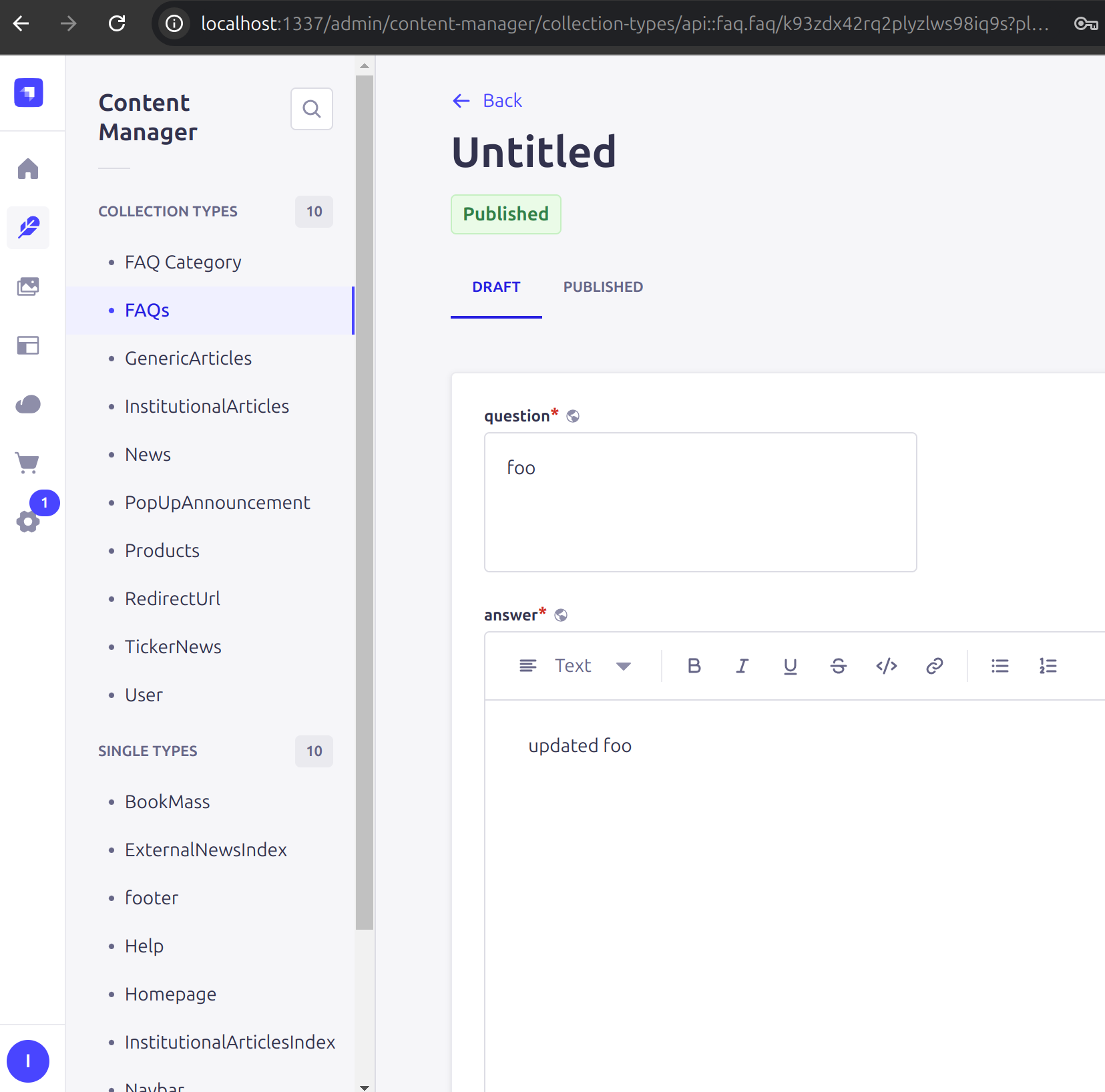Open the Content Manager feather icon

(28, 228)
